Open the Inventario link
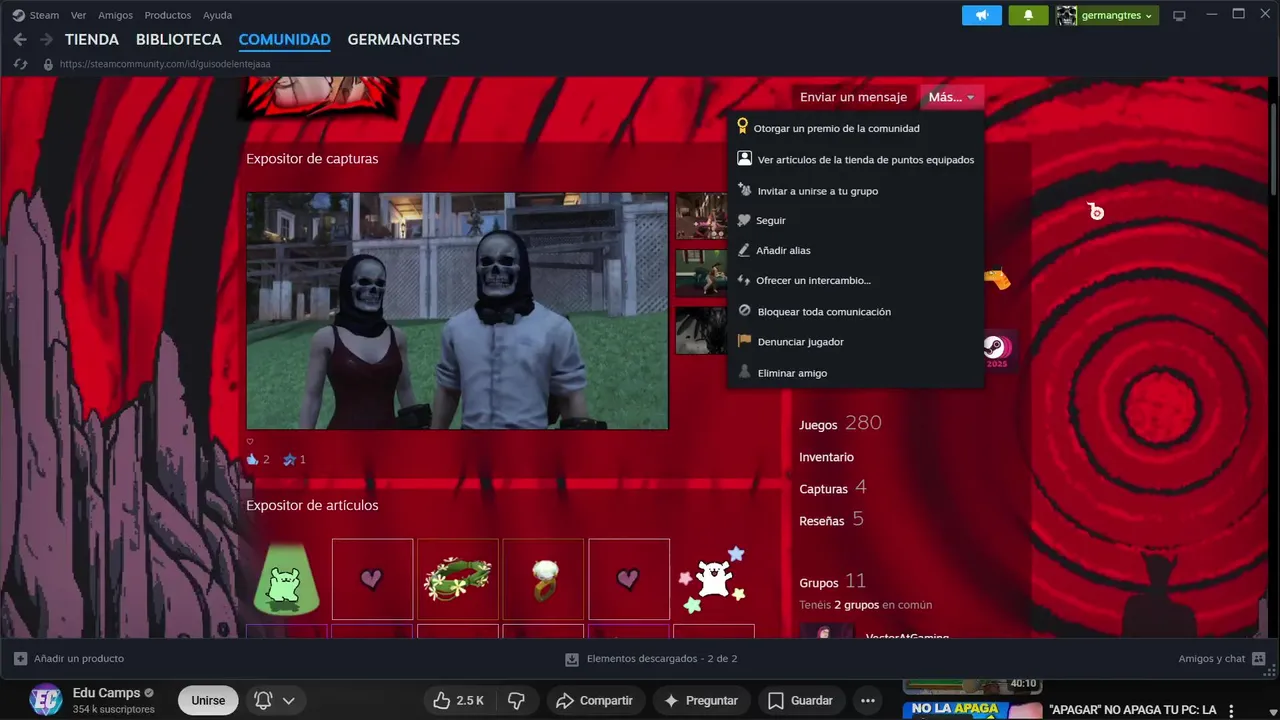Viewport: 1280px width, 720px height. click(826, 457)
